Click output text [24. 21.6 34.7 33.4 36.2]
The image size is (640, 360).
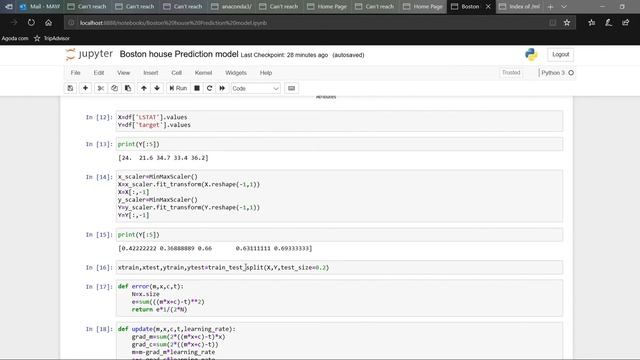163,158
